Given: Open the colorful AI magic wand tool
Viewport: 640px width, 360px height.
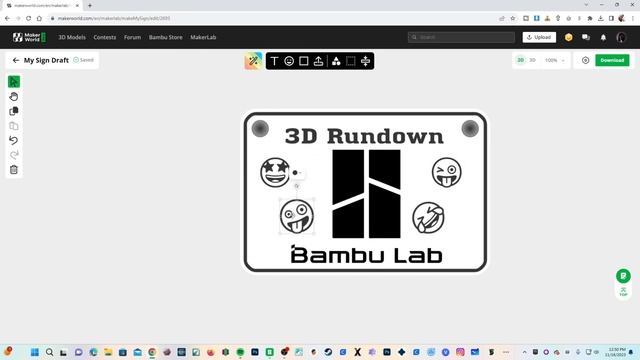Looking at the screenshot, I should (253, 61).
